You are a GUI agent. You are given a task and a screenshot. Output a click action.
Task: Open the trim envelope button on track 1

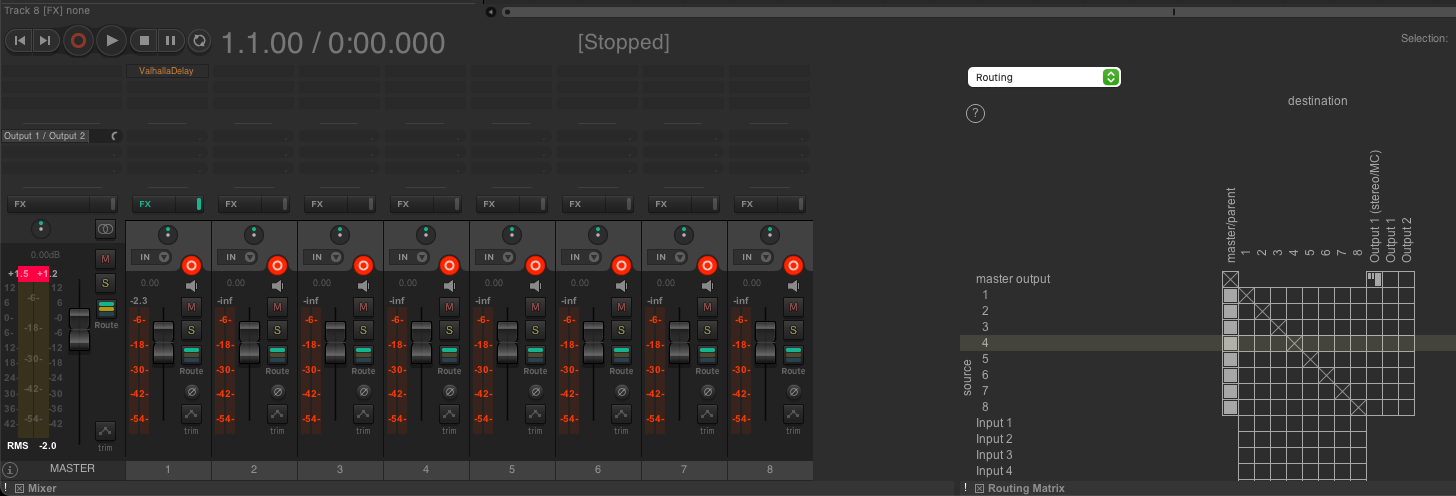click(x=191, y=413)
